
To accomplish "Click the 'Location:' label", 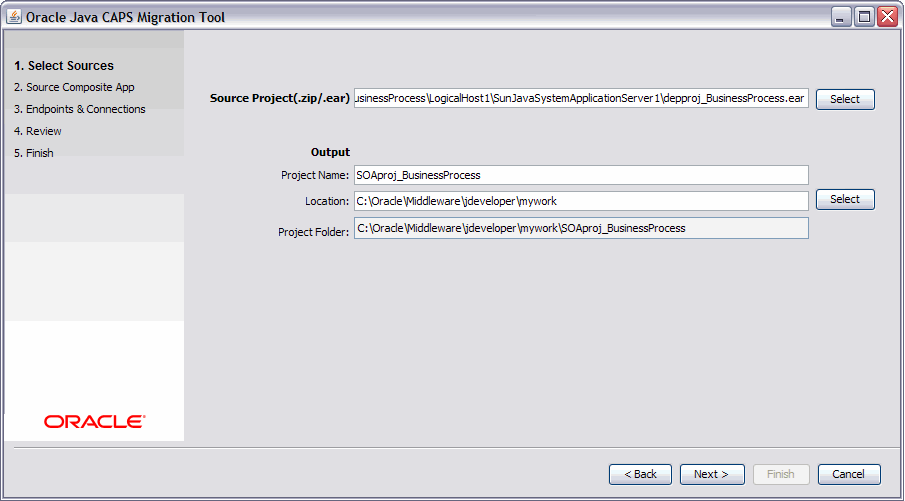I will (x=327, y=201).
